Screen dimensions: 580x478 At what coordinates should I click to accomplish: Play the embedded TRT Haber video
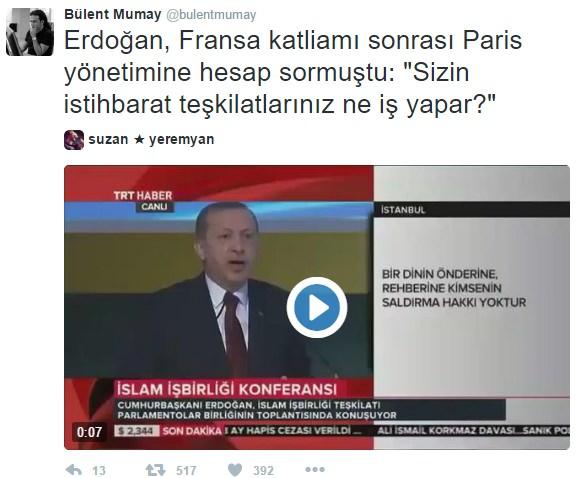[x=317, y=307]
